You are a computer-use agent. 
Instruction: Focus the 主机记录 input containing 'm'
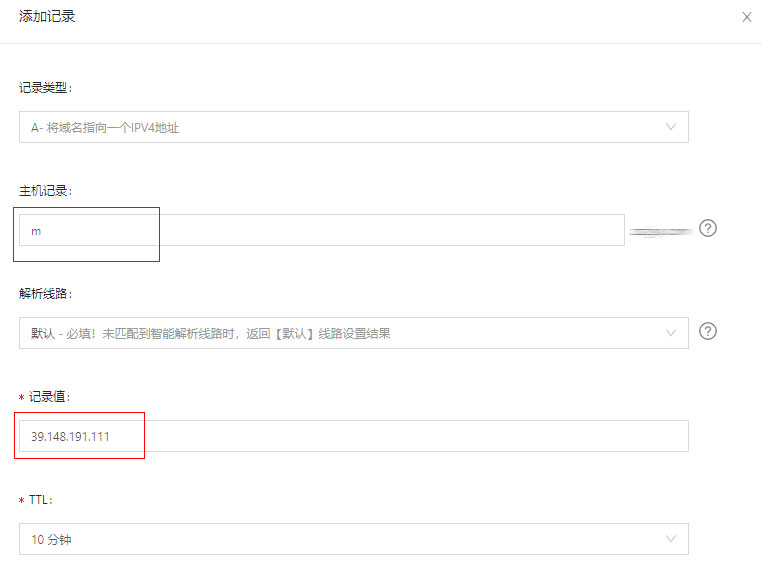(320, 230)
